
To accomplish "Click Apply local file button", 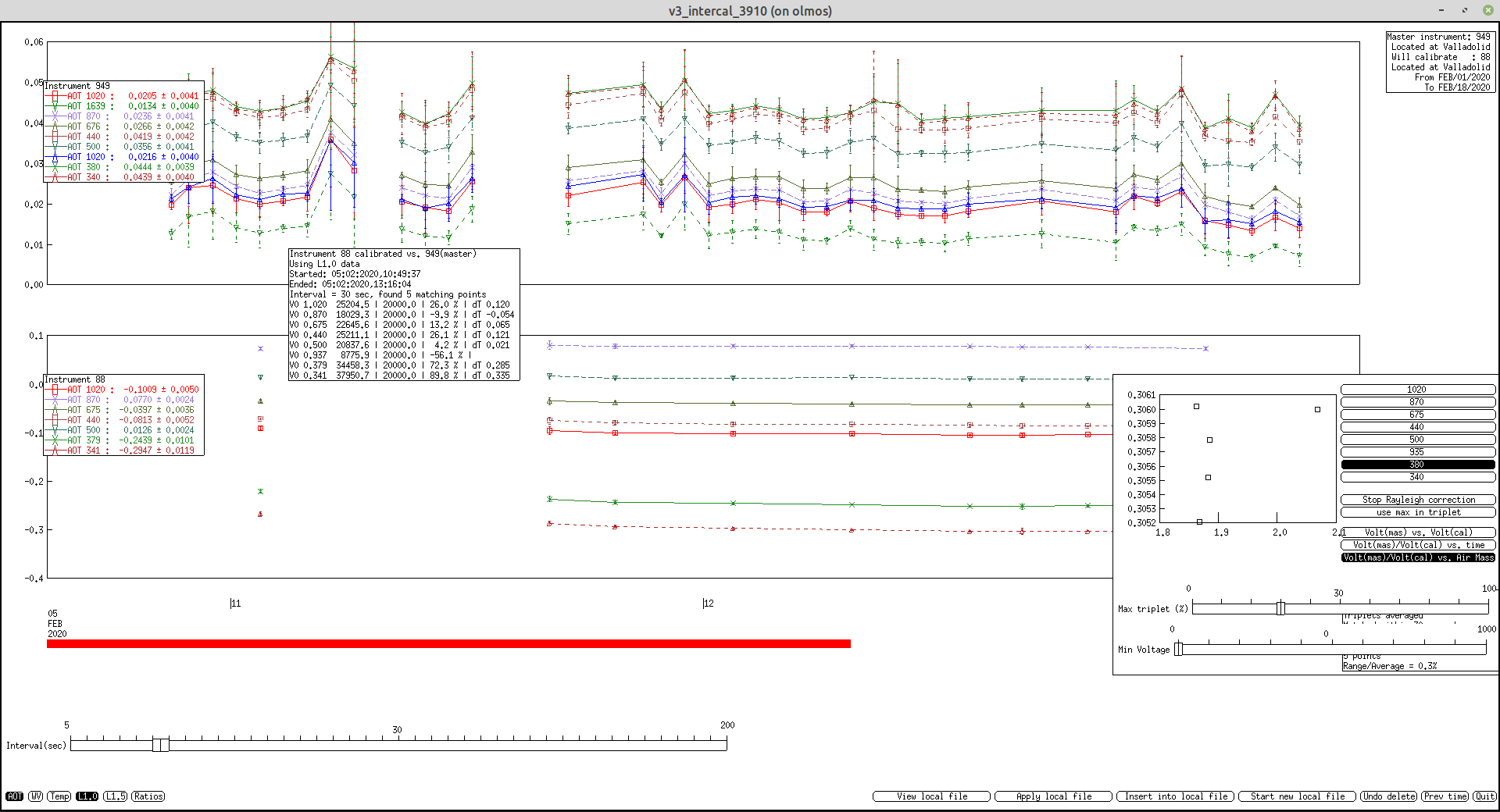I will click(x=1054, y=796).
